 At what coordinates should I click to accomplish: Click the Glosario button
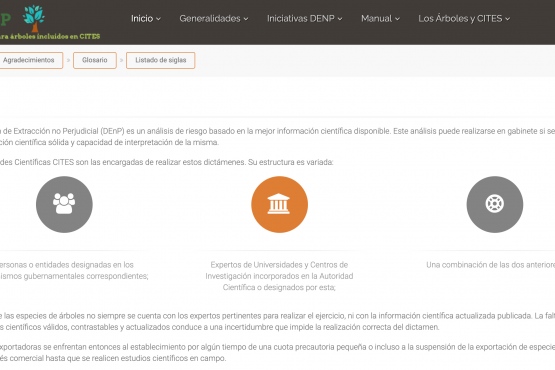coord(95,60)
